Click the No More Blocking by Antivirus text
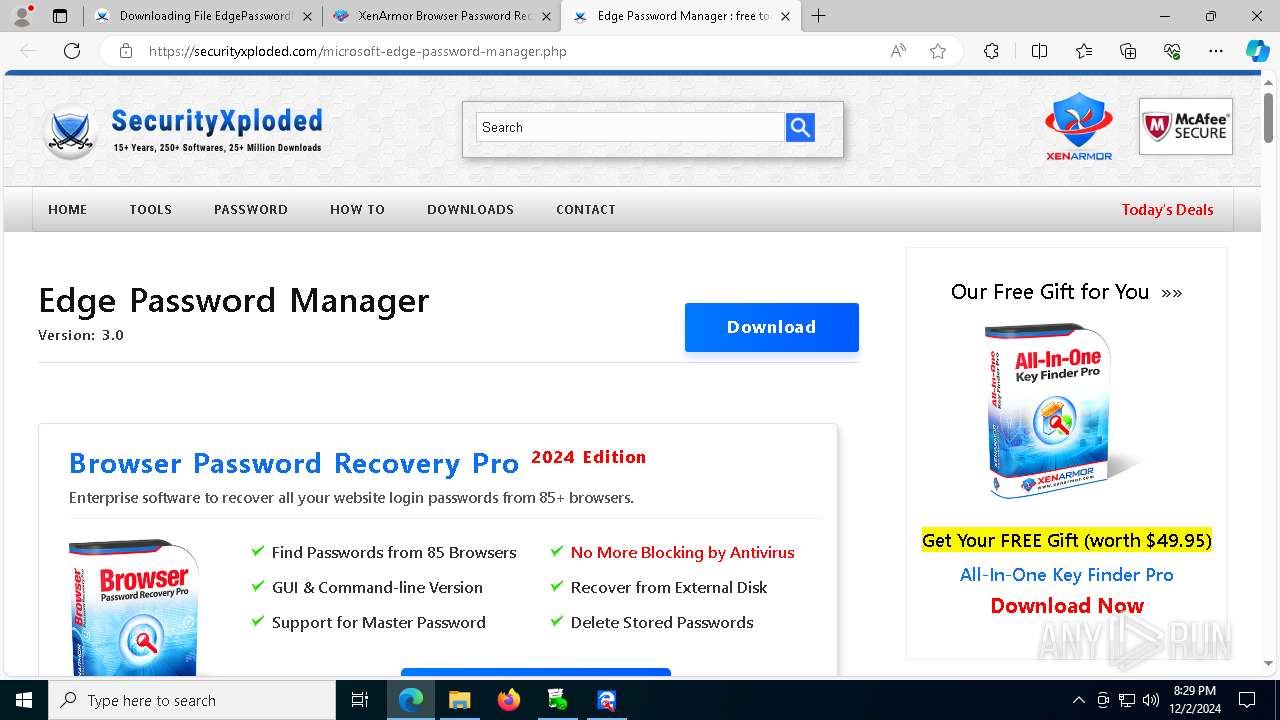1280x720 pixels. coord(682,552)
